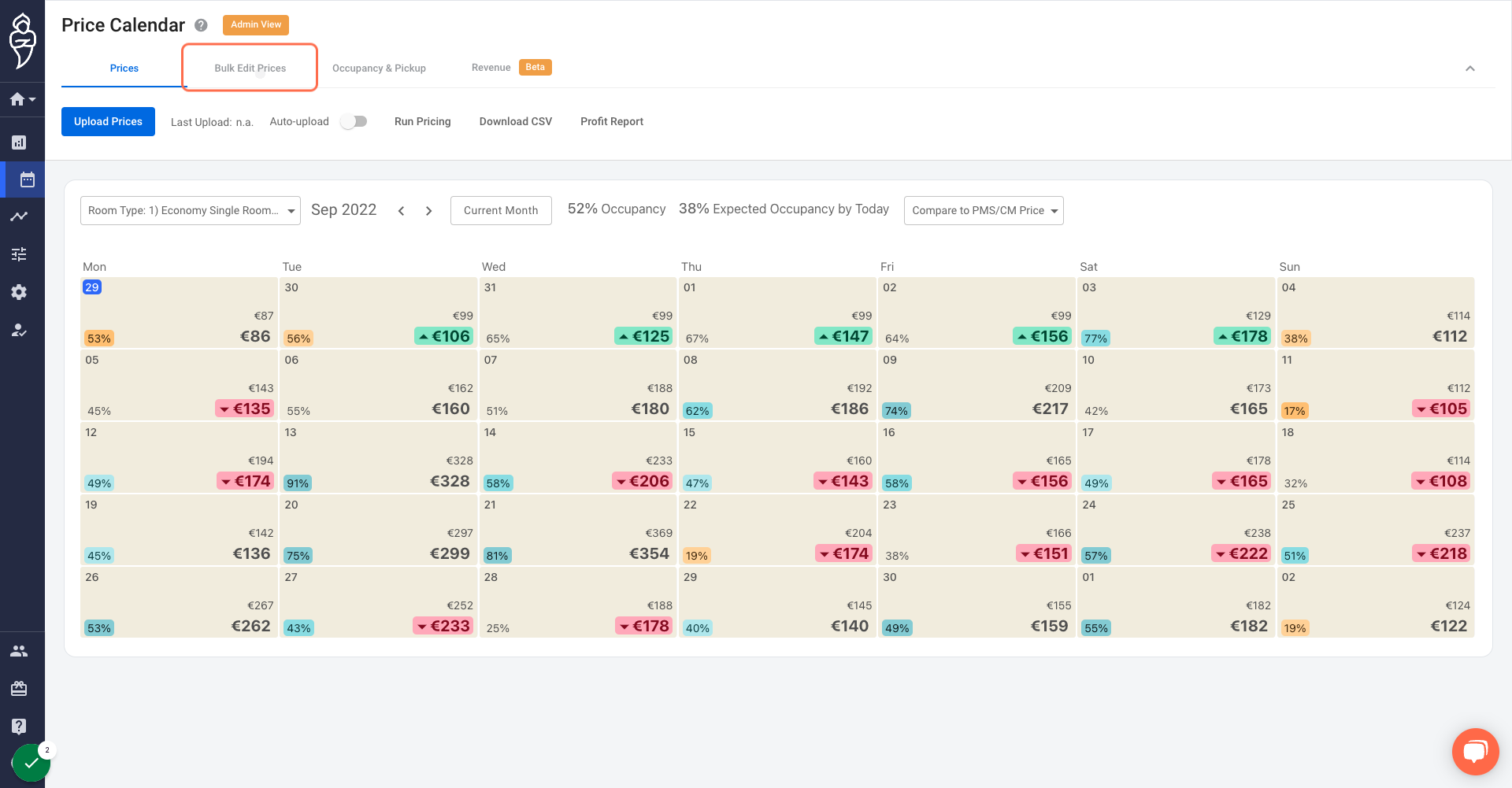Image resolution: width=1512 pixels, height=788 pixels.
Task: Click the €233 price on the 27th
Action: click(443, 626)
